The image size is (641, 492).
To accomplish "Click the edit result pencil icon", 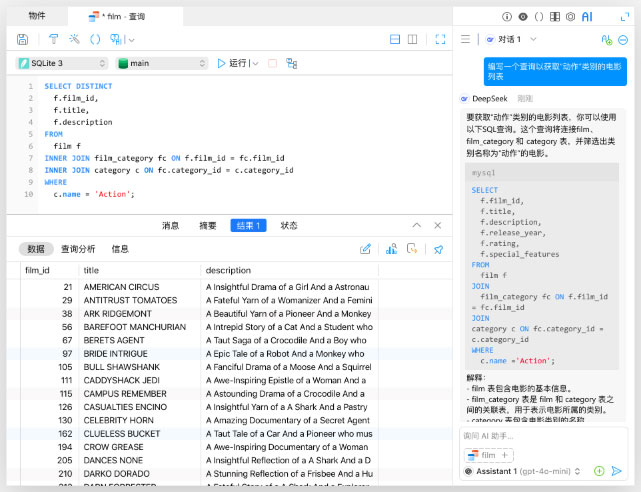I will coord(365,249).
